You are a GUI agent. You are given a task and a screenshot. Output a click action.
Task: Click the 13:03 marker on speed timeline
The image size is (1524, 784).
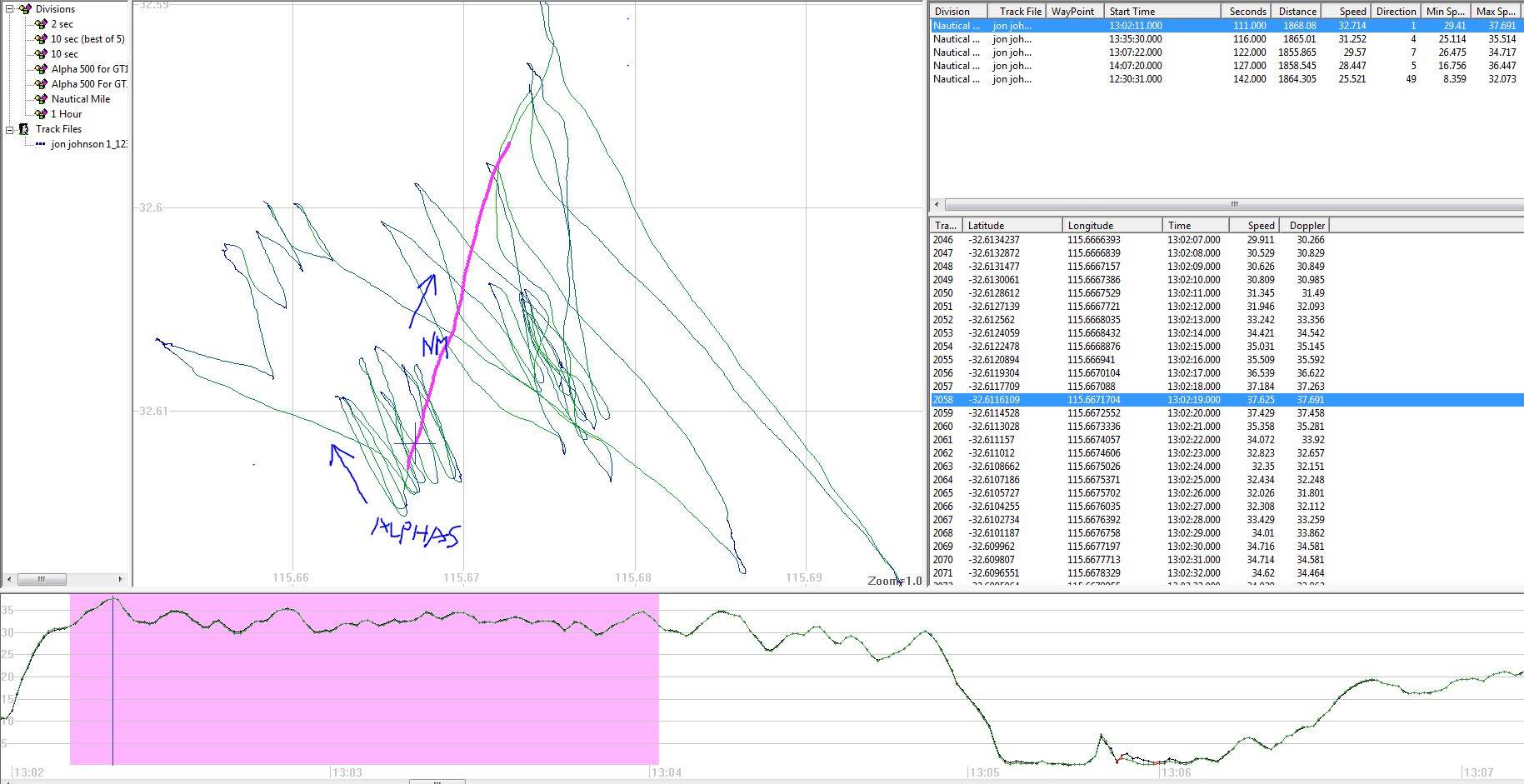click(346, 772)
